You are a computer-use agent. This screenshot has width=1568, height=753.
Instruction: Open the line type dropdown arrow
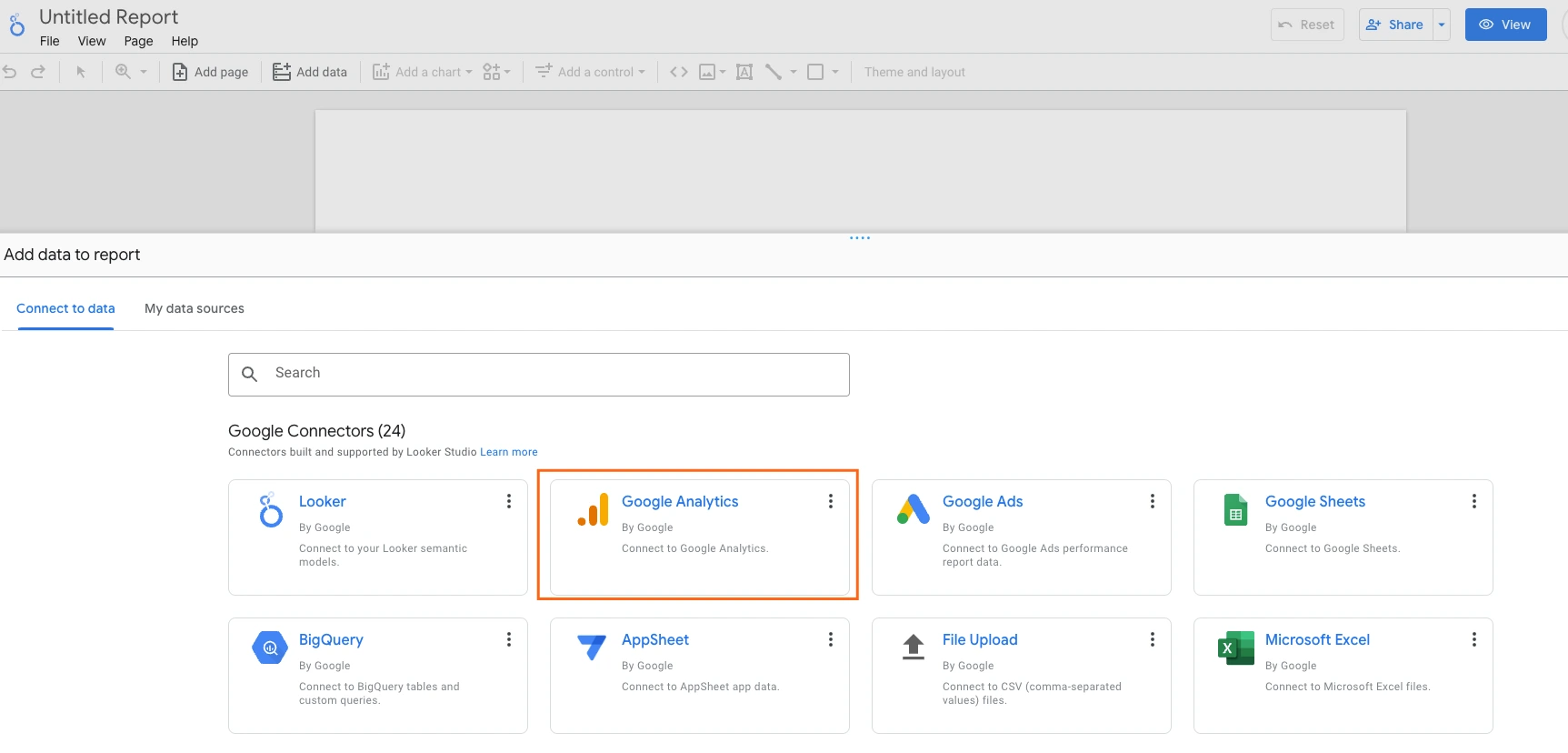click(794, 72)
